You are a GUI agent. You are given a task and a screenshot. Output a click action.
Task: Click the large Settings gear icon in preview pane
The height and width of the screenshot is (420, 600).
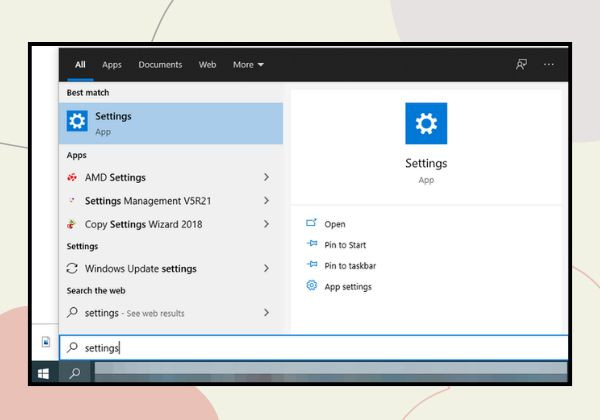pos(426,124)
